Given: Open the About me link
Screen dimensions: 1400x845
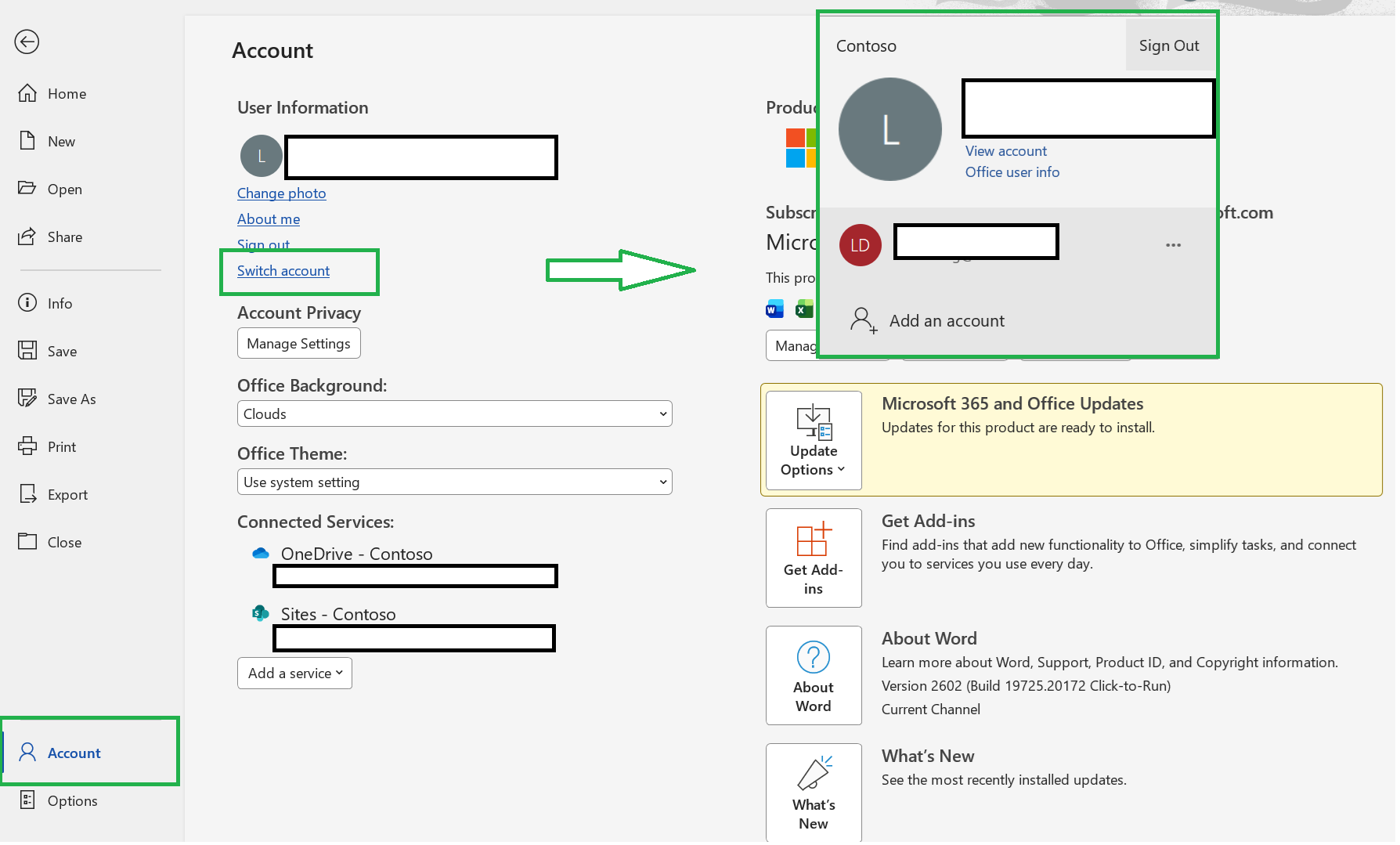Looking at the screenshot, I should (x=269, y=219).
